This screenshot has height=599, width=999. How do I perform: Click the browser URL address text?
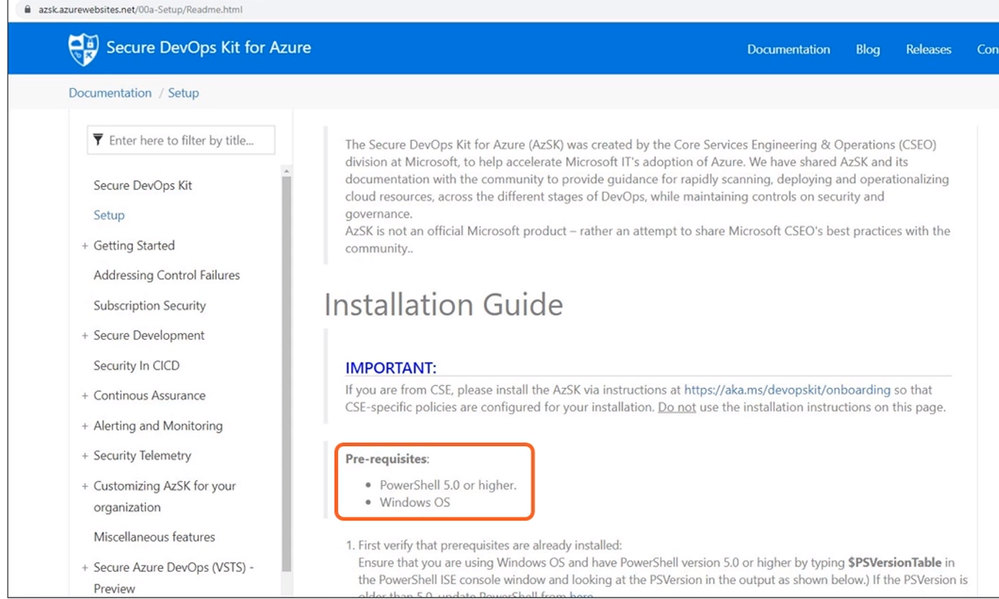pyautogui.click(x=140, y=10)
